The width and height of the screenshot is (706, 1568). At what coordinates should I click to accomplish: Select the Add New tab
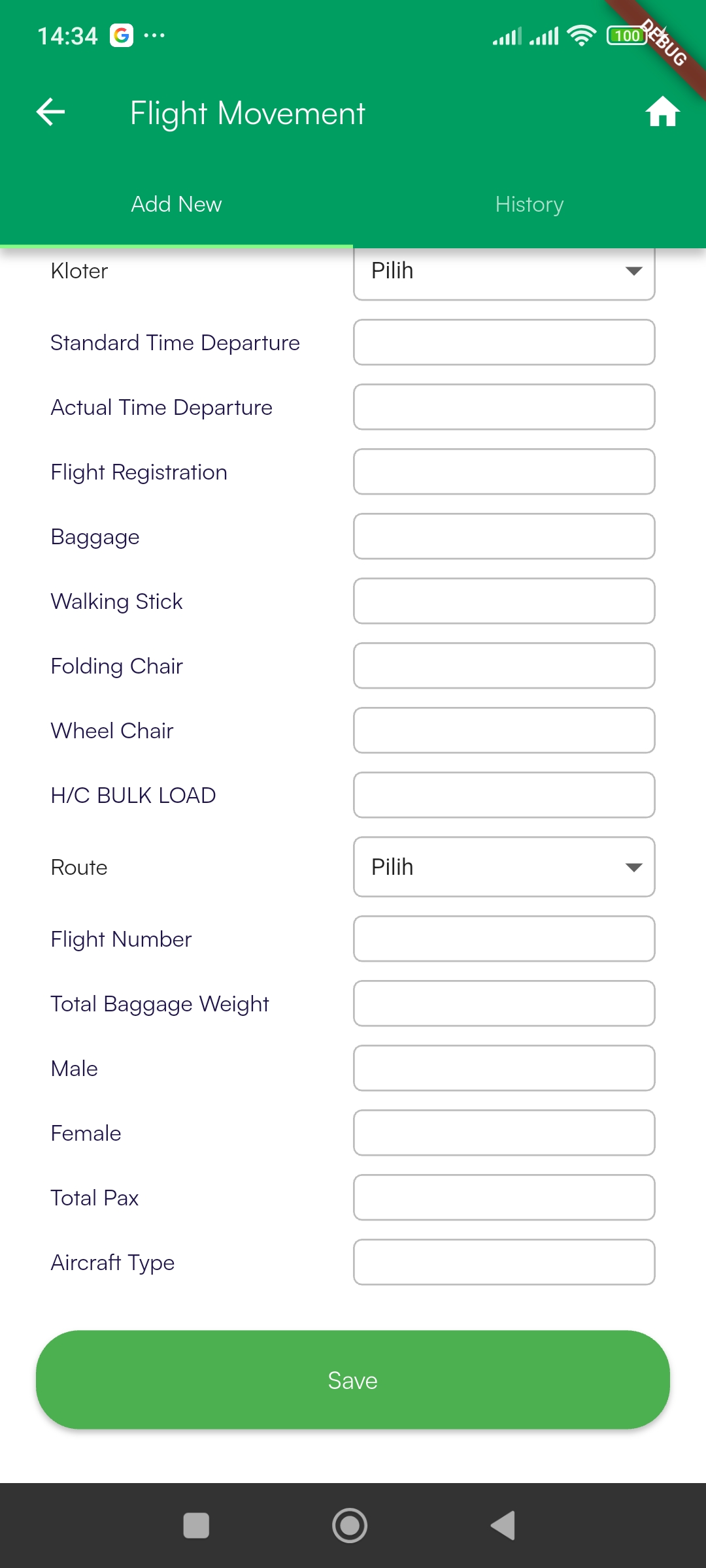tap(176, 204)
